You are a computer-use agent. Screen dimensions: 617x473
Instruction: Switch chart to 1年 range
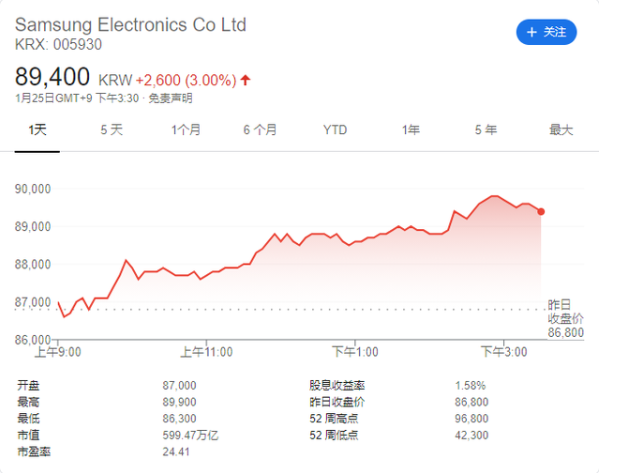click(410, 130)
